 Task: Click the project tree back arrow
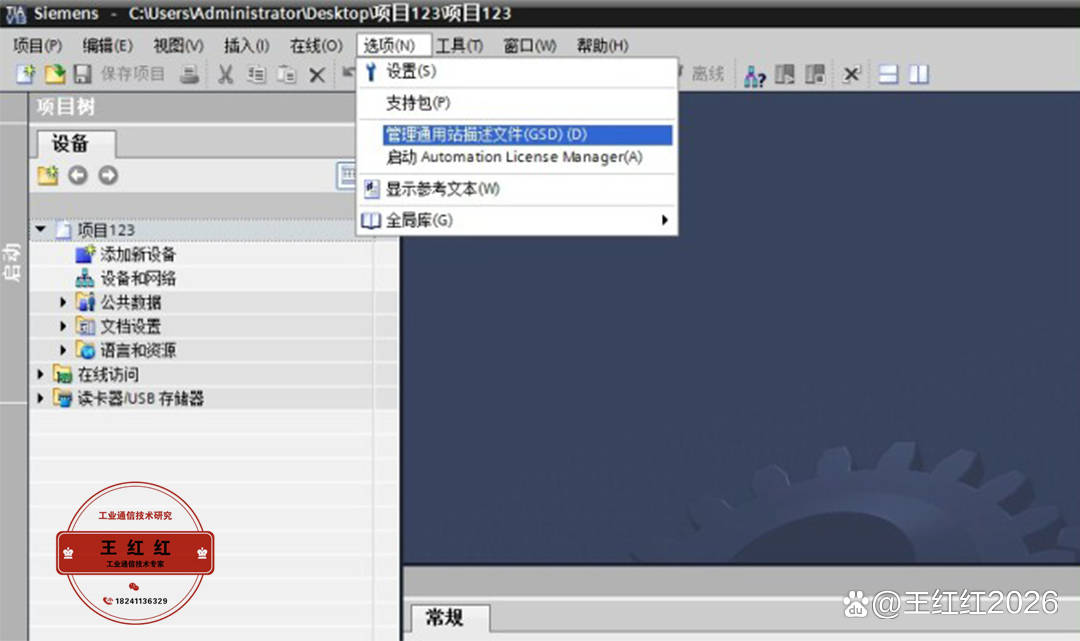(78, 176)
